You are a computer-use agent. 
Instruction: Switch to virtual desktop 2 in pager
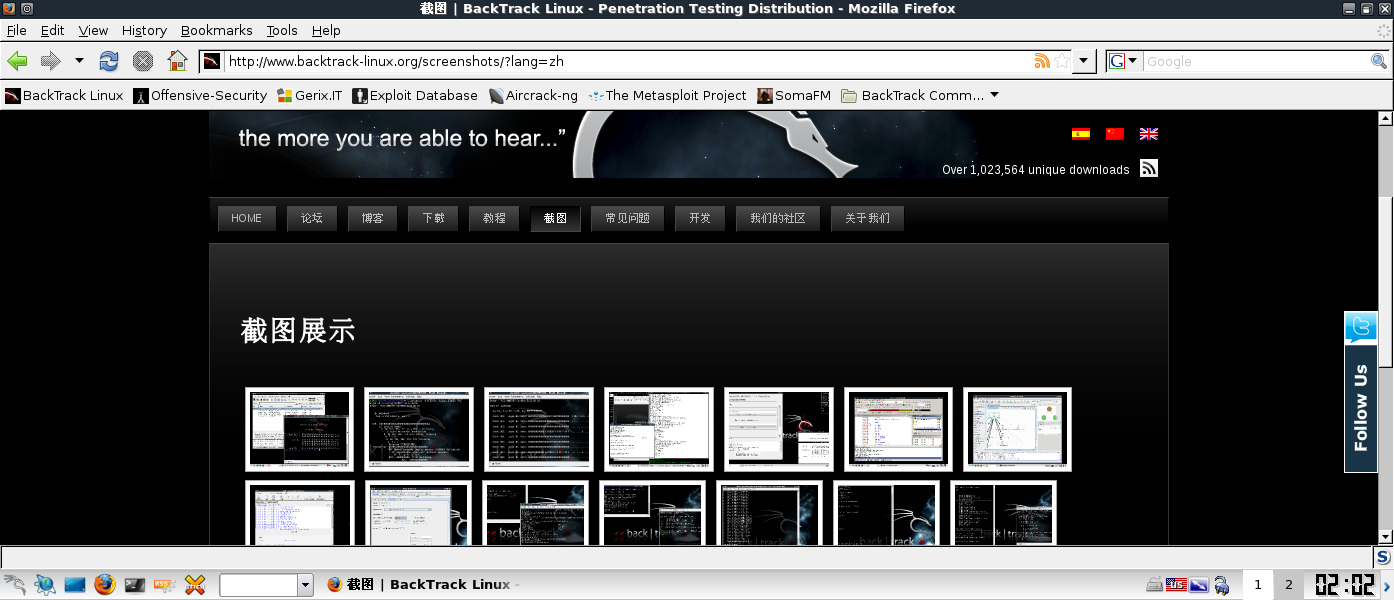coord(1288,585)
